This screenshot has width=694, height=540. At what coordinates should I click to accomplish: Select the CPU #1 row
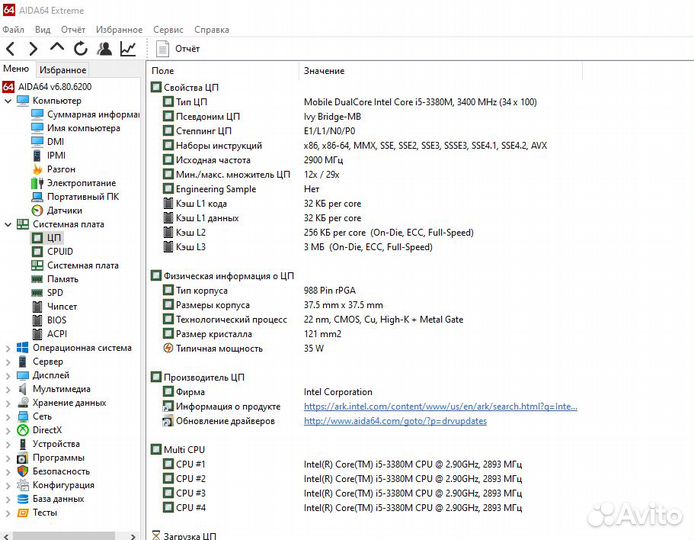[342, 464]
